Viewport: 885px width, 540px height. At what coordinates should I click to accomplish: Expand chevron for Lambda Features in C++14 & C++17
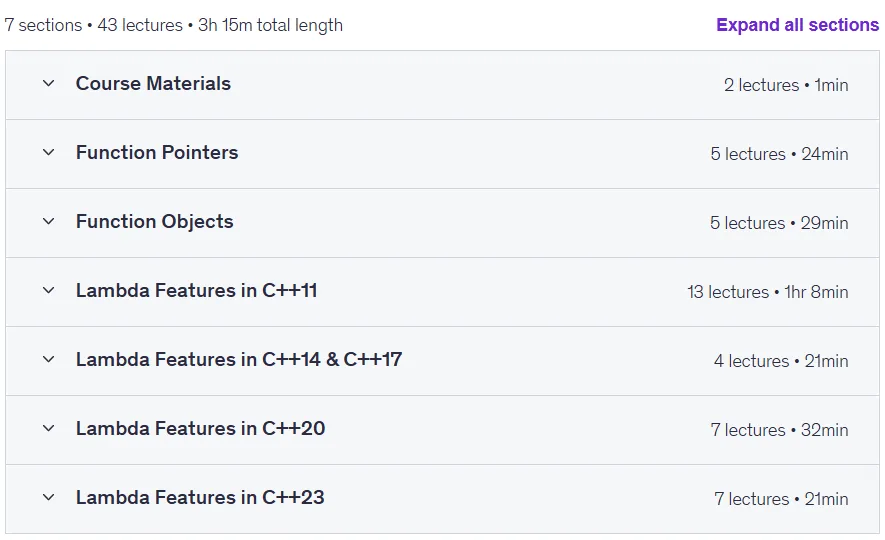point(49,359)
